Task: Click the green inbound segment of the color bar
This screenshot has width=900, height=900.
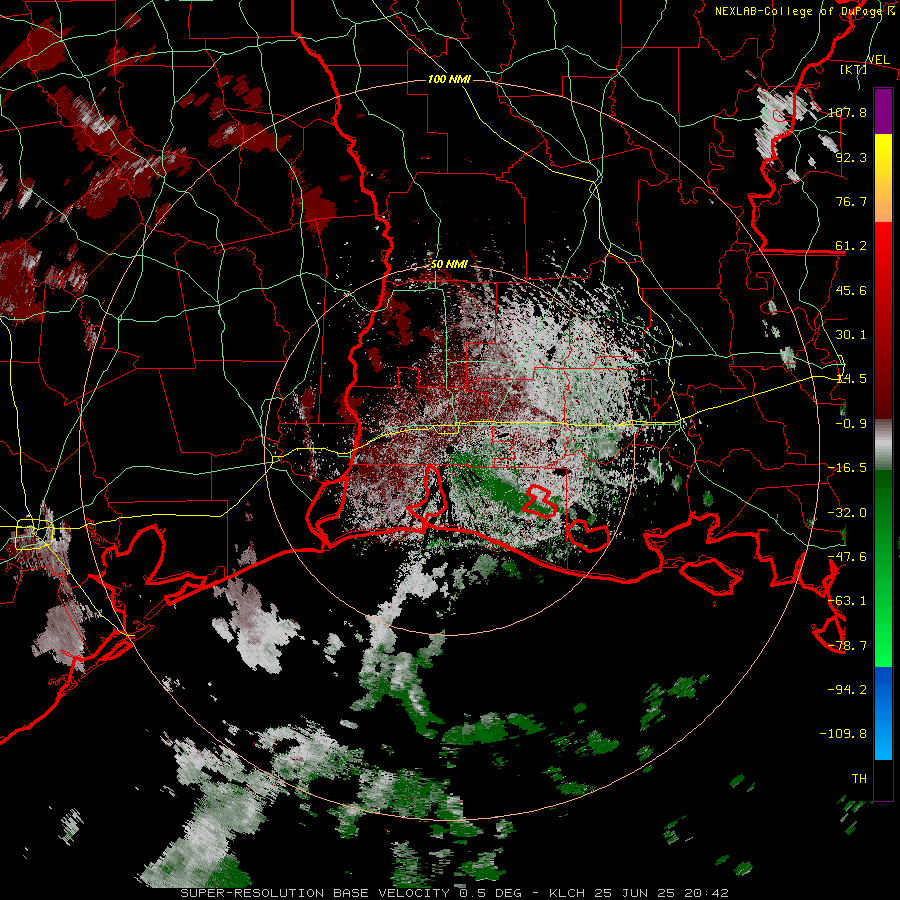Action: pos(883,568)
